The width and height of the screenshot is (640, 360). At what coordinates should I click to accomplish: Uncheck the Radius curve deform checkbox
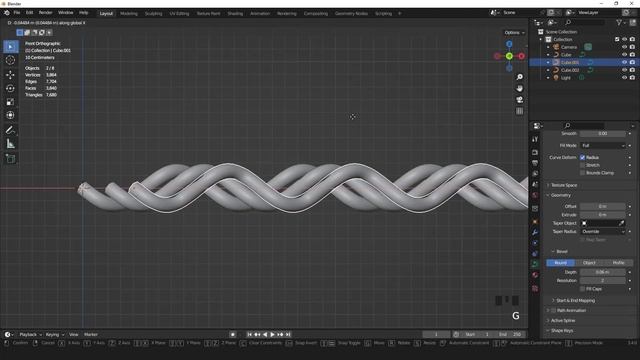pos(582,158)
